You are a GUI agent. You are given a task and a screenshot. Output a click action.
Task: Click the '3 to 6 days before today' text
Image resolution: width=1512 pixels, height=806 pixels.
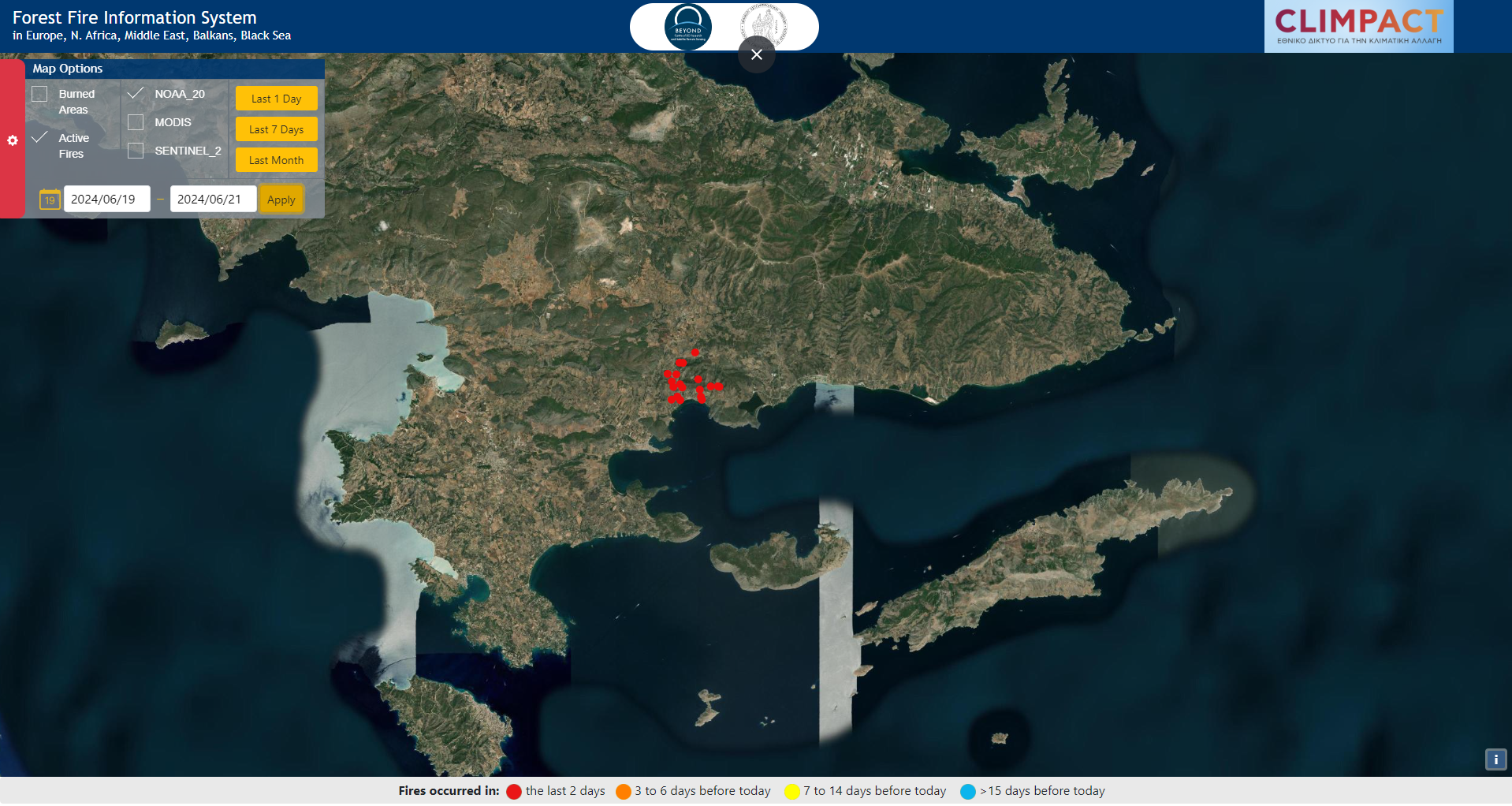(703, 791)
